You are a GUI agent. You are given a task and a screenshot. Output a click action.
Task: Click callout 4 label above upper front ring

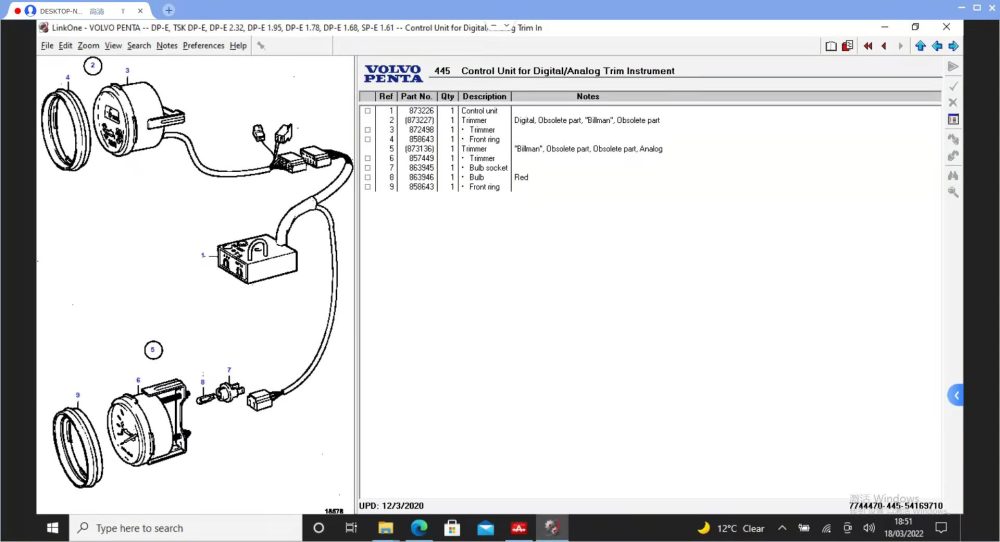point(68,78)
